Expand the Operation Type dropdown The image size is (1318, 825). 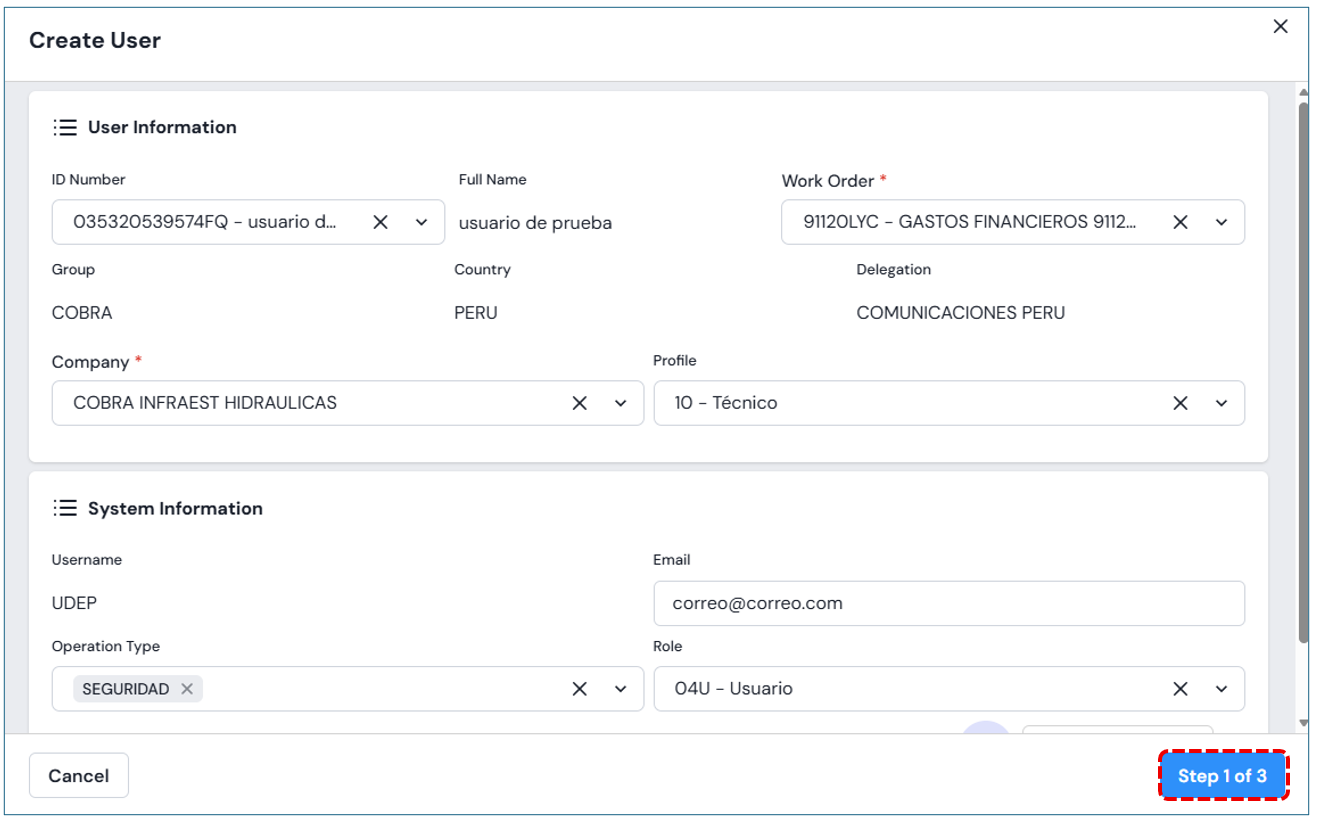pyautogui.click(x=620, y=689)
